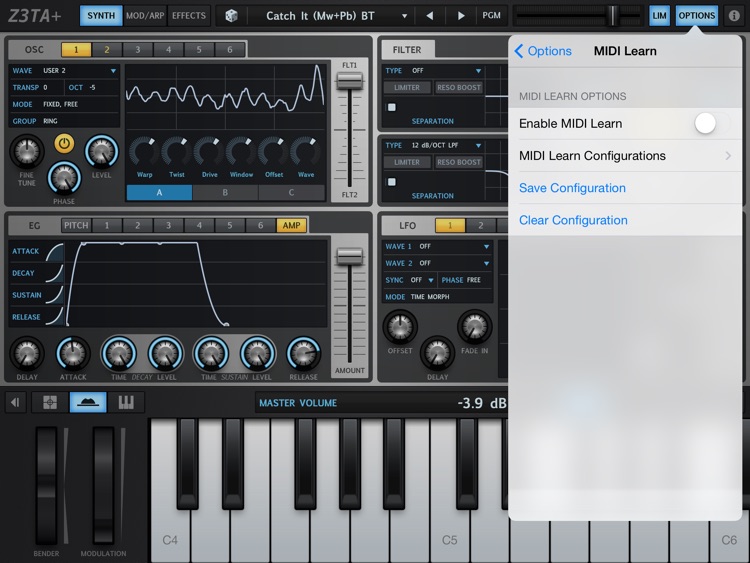Click the LFO Fade In knob

click(474, 327)
